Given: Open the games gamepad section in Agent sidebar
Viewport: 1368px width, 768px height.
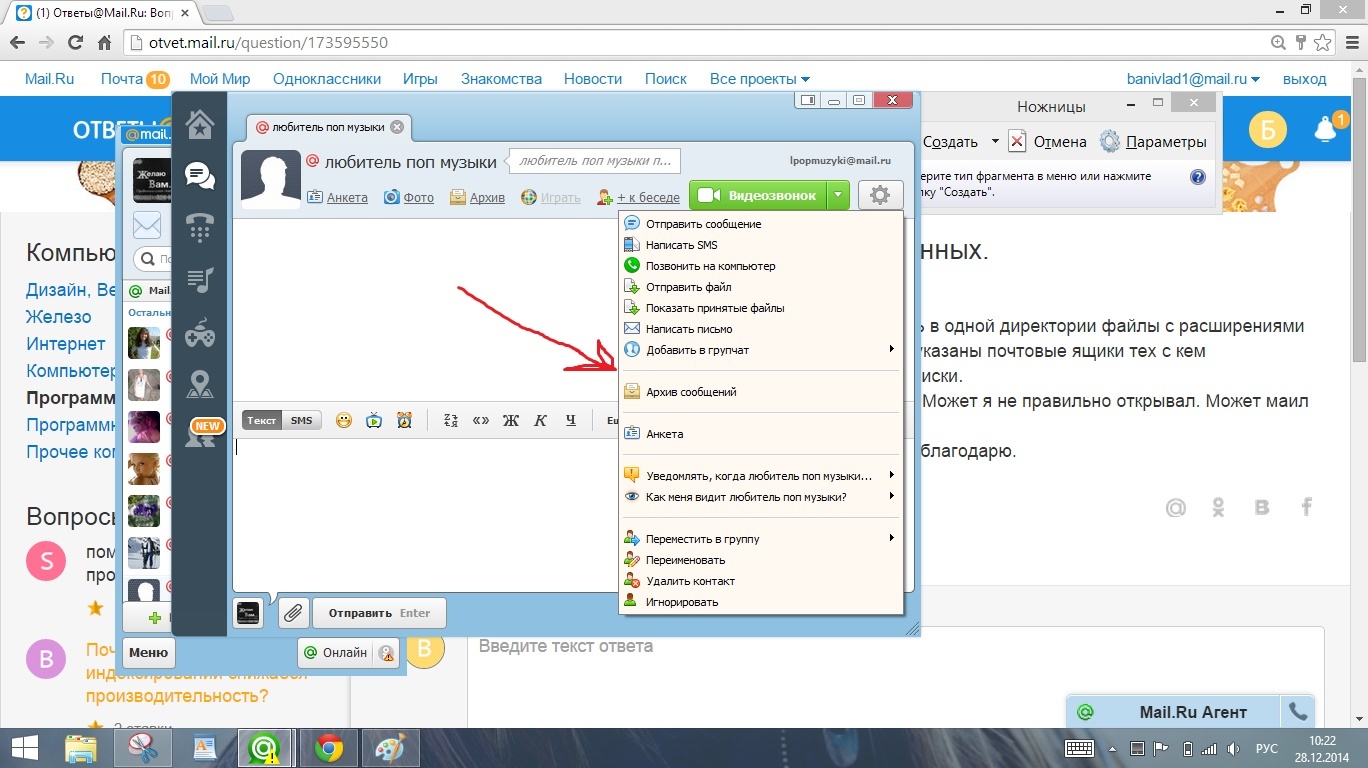Looking at the screenshot, I should point(200,333).
